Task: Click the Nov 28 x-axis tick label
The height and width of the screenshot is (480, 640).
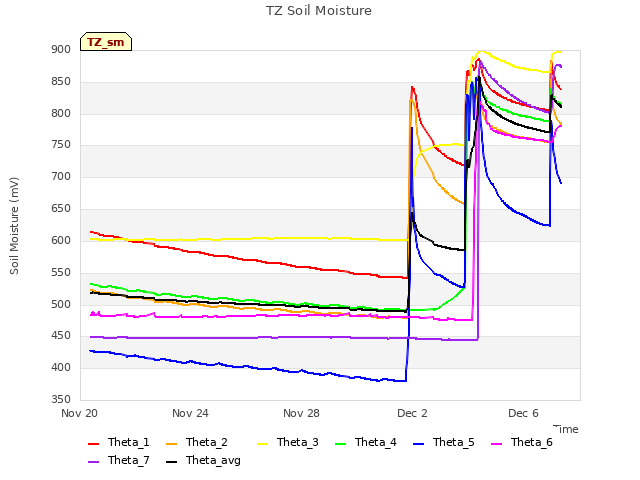Action: pyautogui.click(x=301, y=413)
